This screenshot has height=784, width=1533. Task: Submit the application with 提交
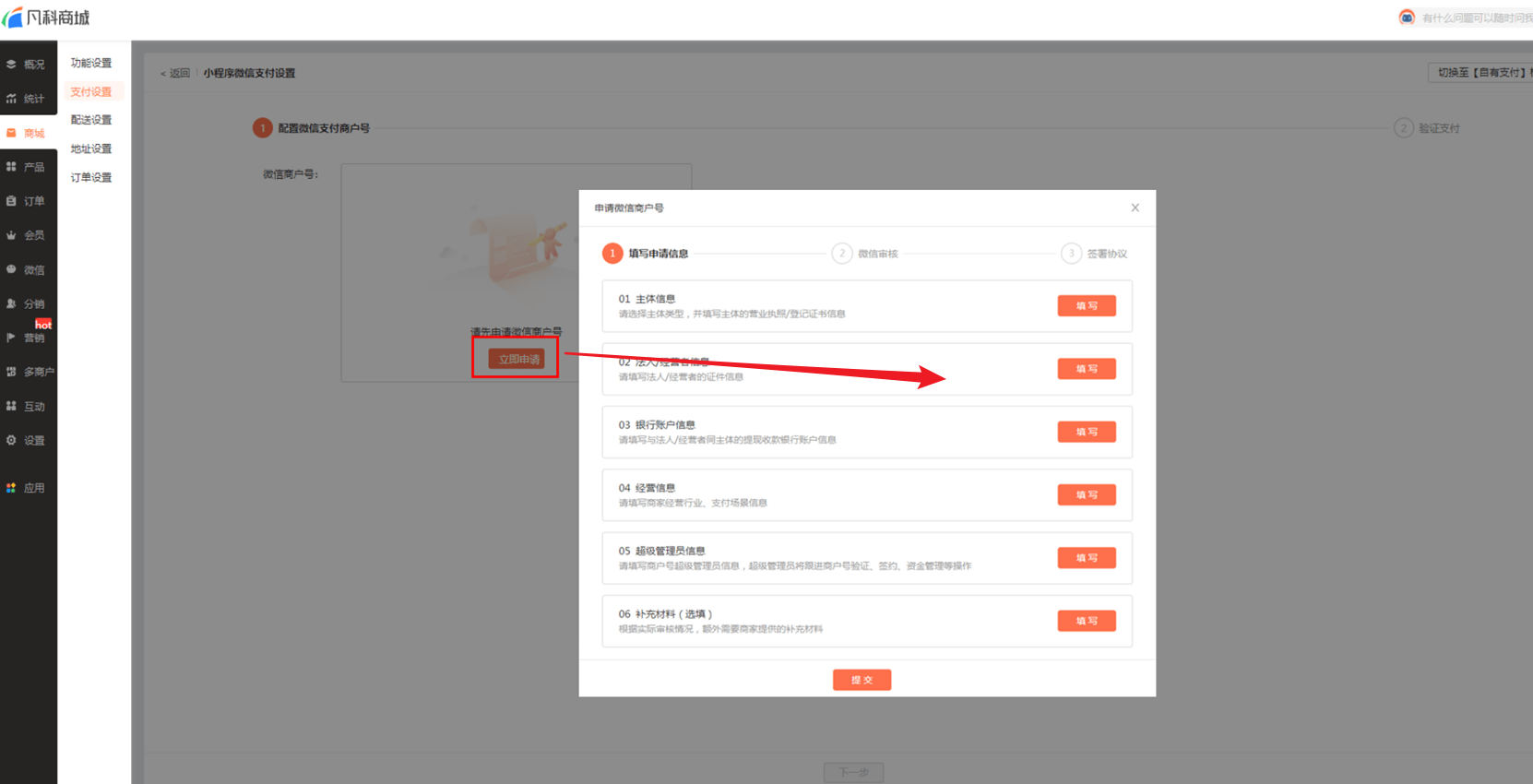click(x=862, y=680)
